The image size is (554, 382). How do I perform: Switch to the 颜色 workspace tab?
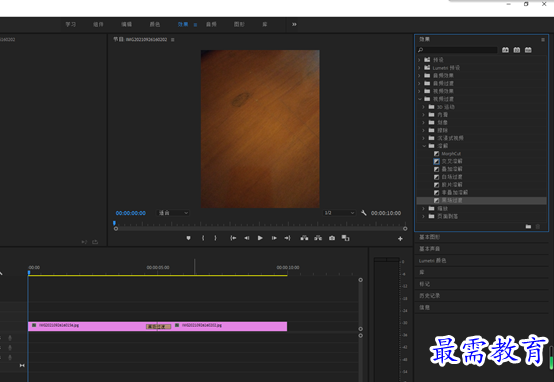(155, 24)
